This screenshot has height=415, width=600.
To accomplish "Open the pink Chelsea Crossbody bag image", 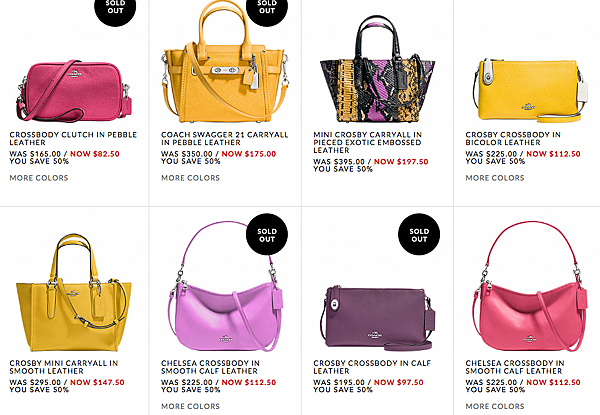I will pyautogui.click(x=530, y=287).
